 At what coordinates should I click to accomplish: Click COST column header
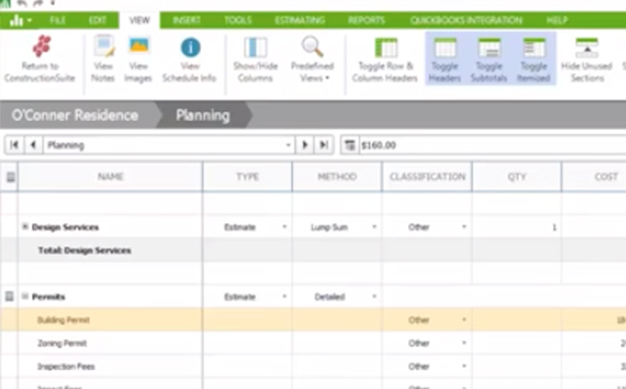[x=595, y=177]
